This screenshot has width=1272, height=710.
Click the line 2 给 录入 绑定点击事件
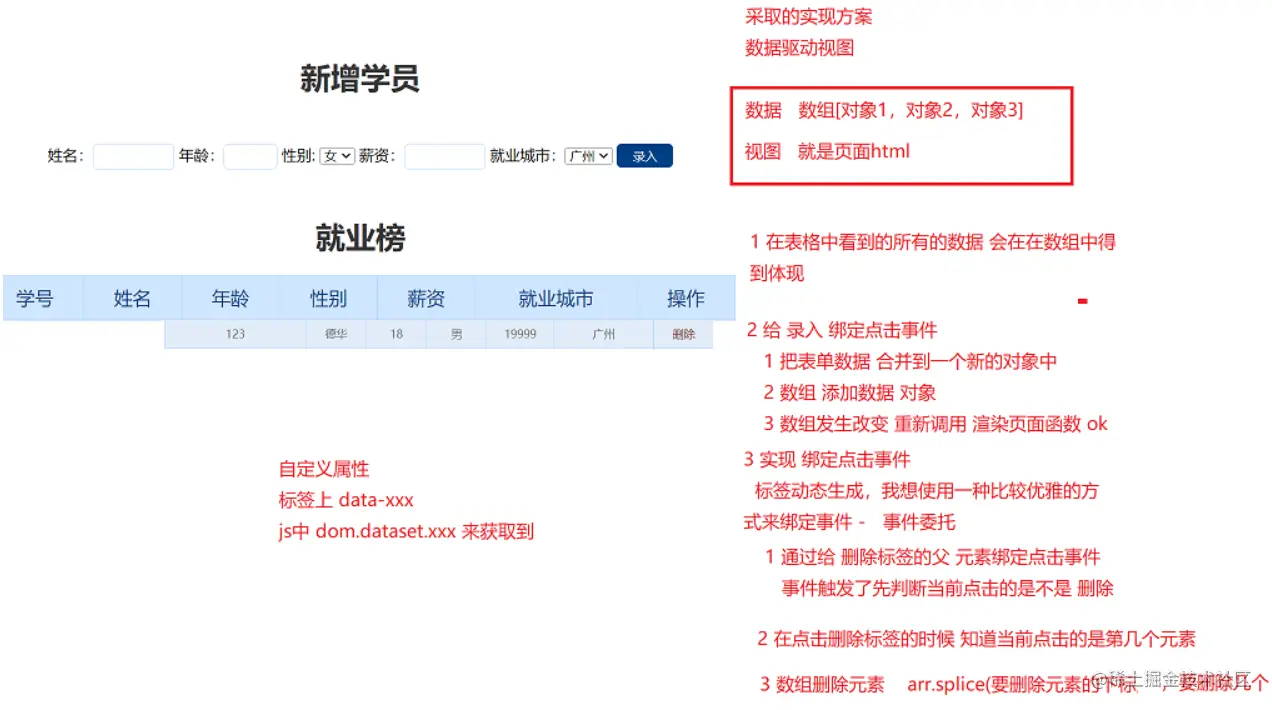[x=842, y=330]
